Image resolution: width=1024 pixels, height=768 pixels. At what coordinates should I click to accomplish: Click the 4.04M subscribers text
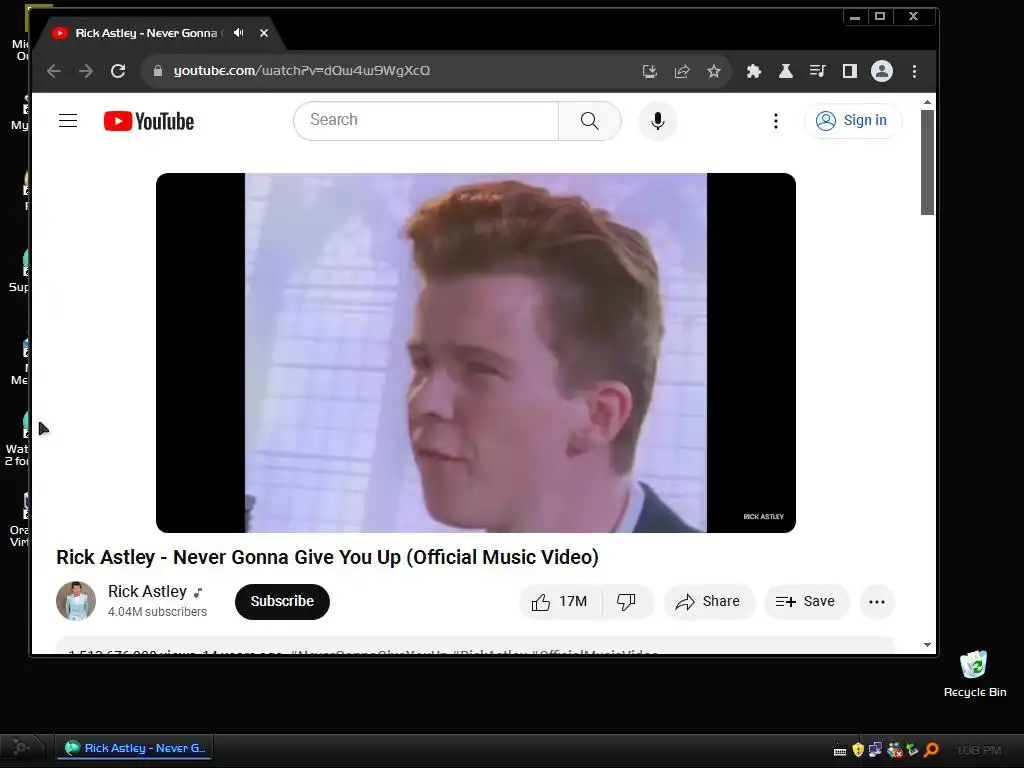(x=157, y=611)
